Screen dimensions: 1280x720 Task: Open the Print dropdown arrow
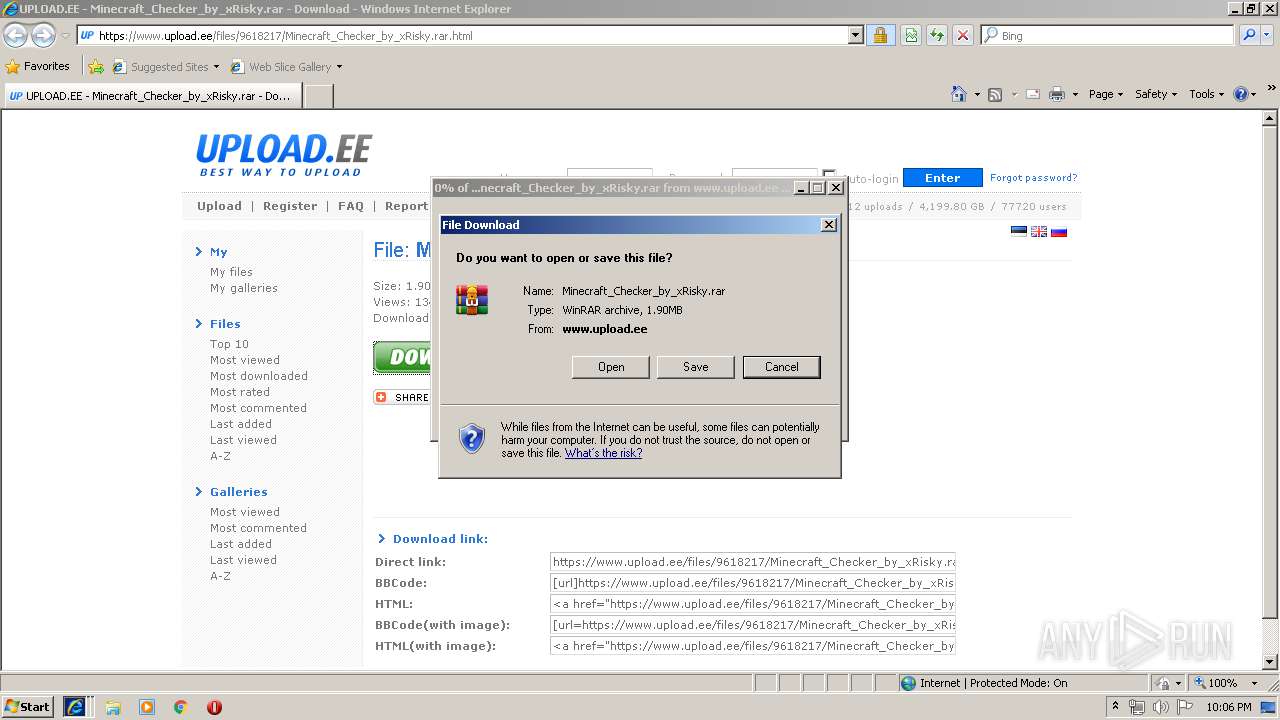coord(1075,94)
